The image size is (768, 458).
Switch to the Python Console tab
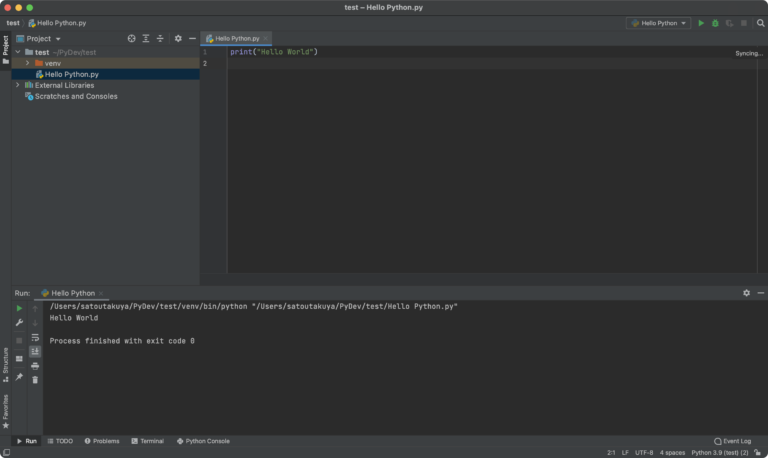click(204, 441)
